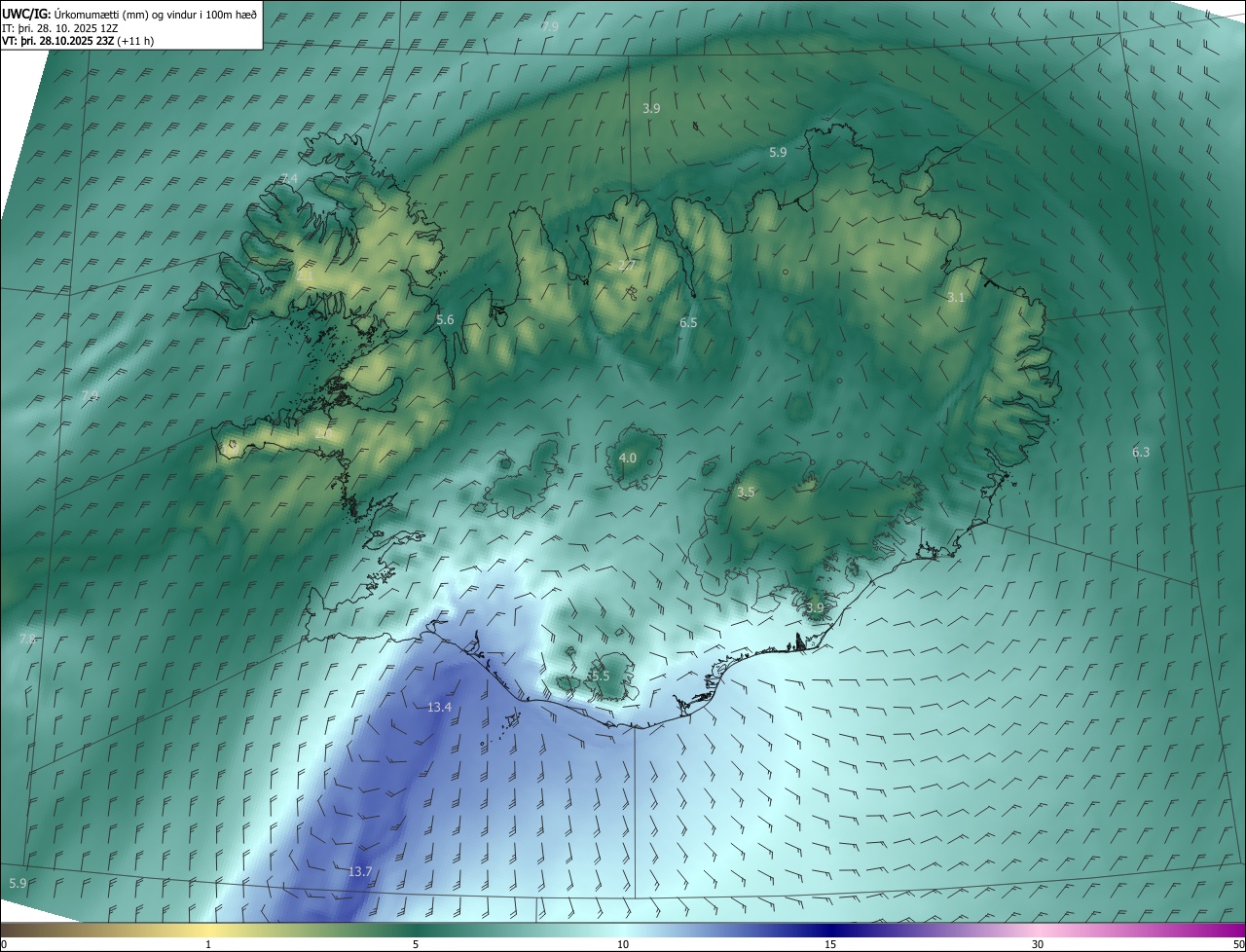1246x952 pixels.
Task: Click the color scale tick label "1"
Action: [x=208, y=944]
